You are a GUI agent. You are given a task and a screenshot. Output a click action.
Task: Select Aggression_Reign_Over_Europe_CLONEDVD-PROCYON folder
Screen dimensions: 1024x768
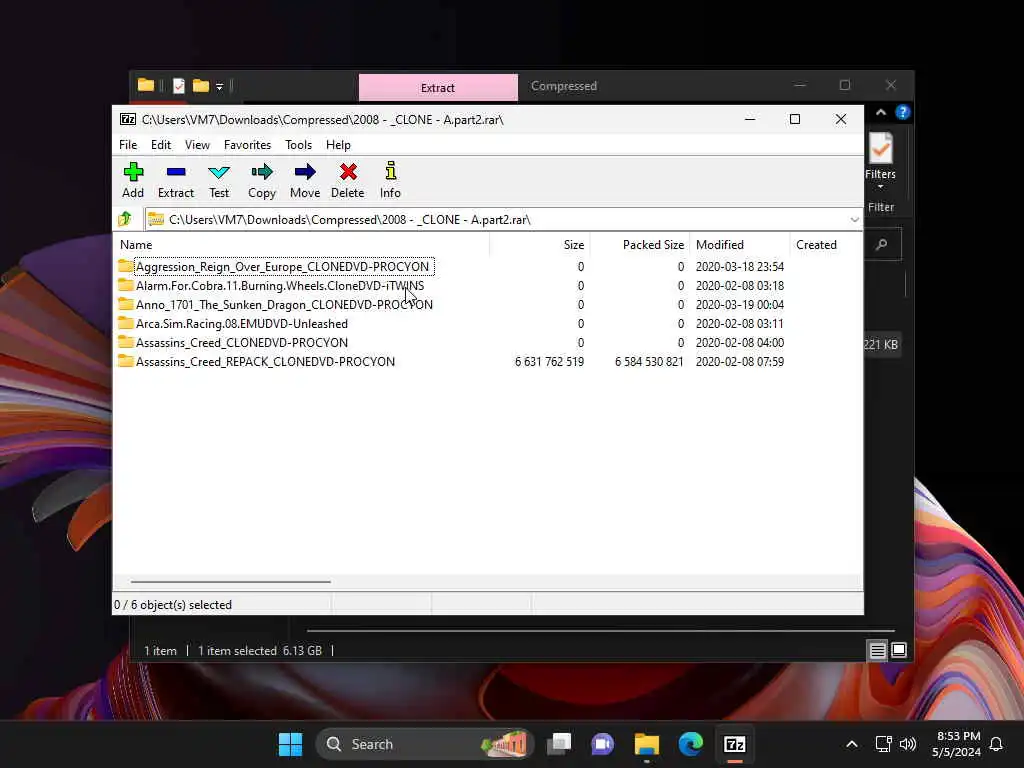pos(282,266)
